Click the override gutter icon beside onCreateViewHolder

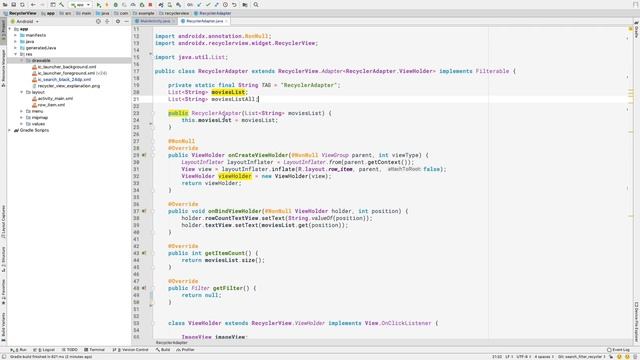tap(144, 155)
